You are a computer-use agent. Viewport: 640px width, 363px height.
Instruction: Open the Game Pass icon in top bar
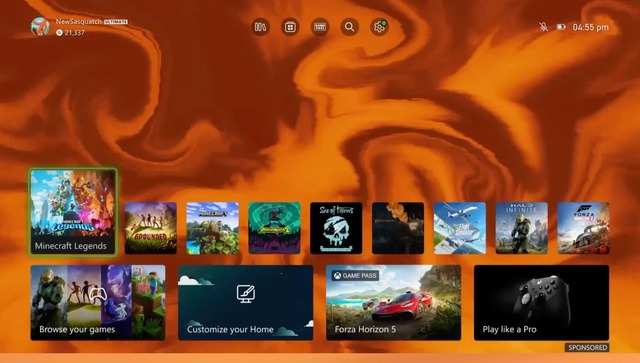click(320, 27)
